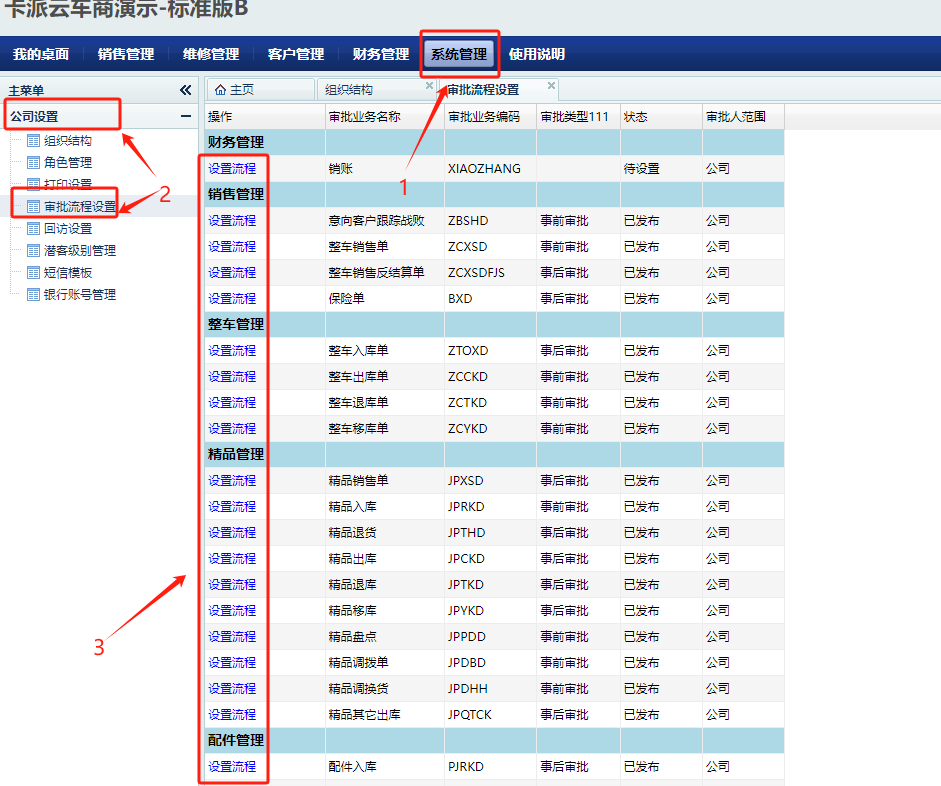The image size is (941, 786).
Task: Click the icon beside 角色管理 in the menu tree
Action: 33,163
